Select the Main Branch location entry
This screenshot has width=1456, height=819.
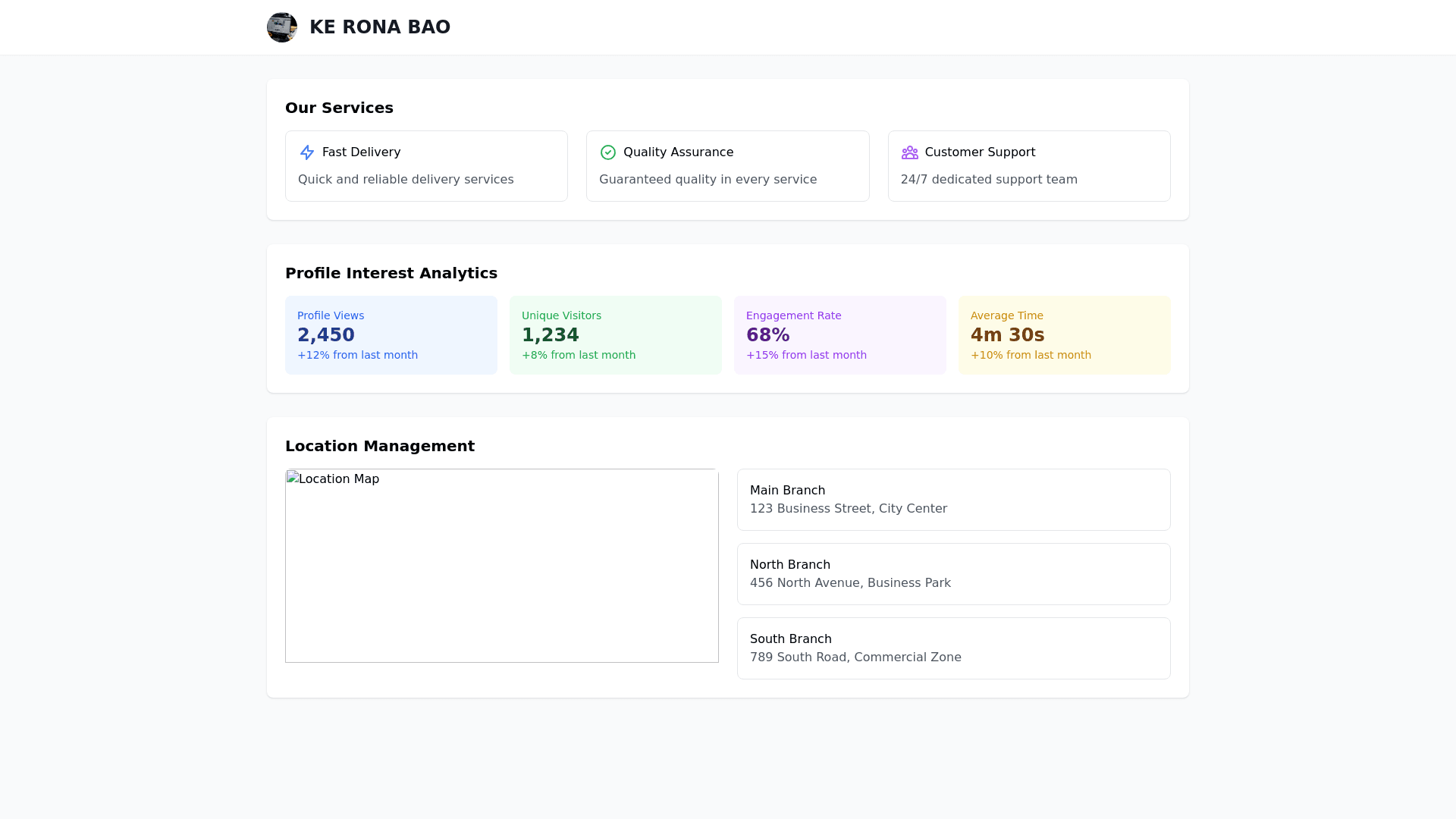[x=953, y=500]
